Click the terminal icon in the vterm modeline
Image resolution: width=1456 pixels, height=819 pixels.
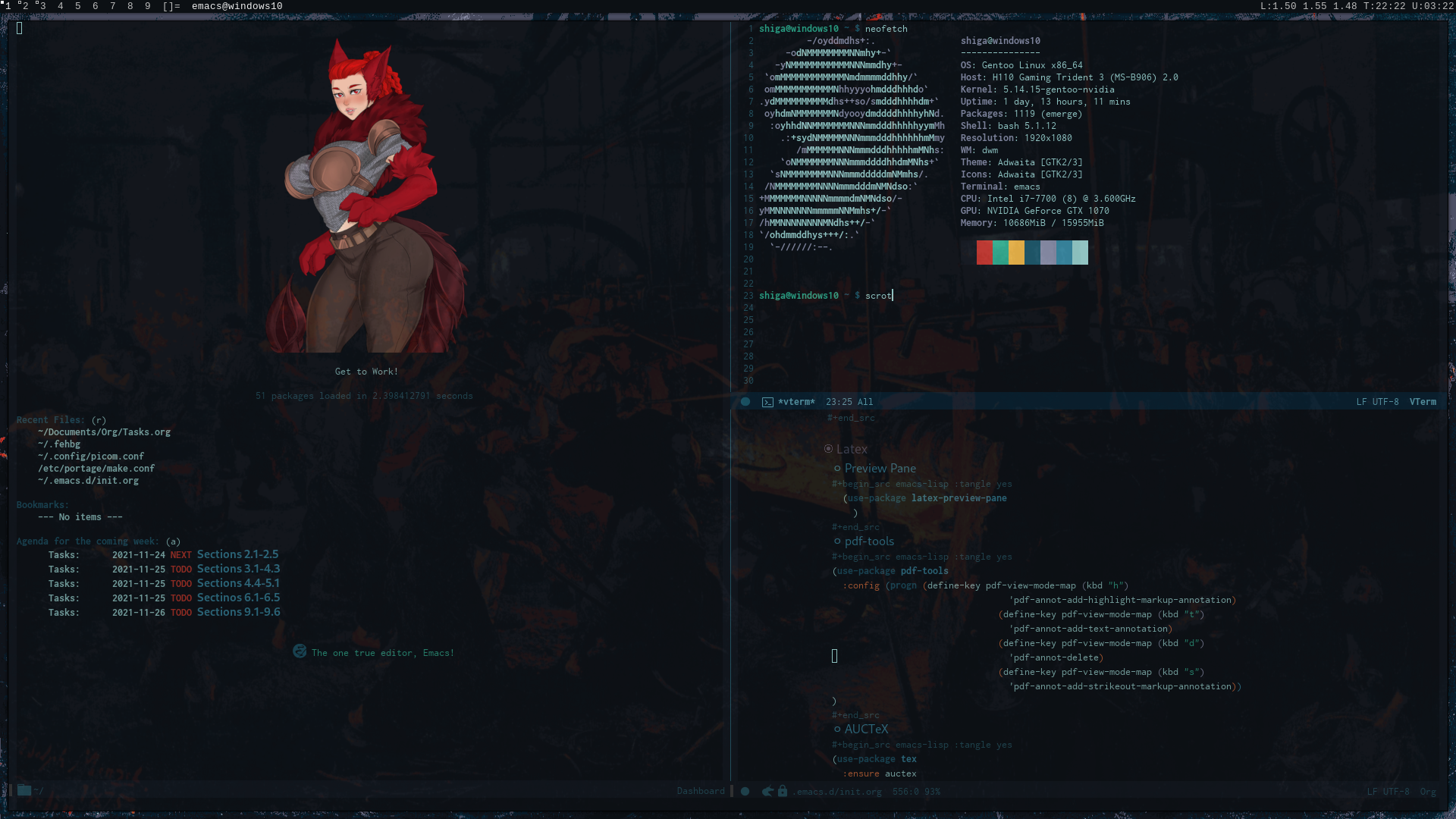pos(767,402)
